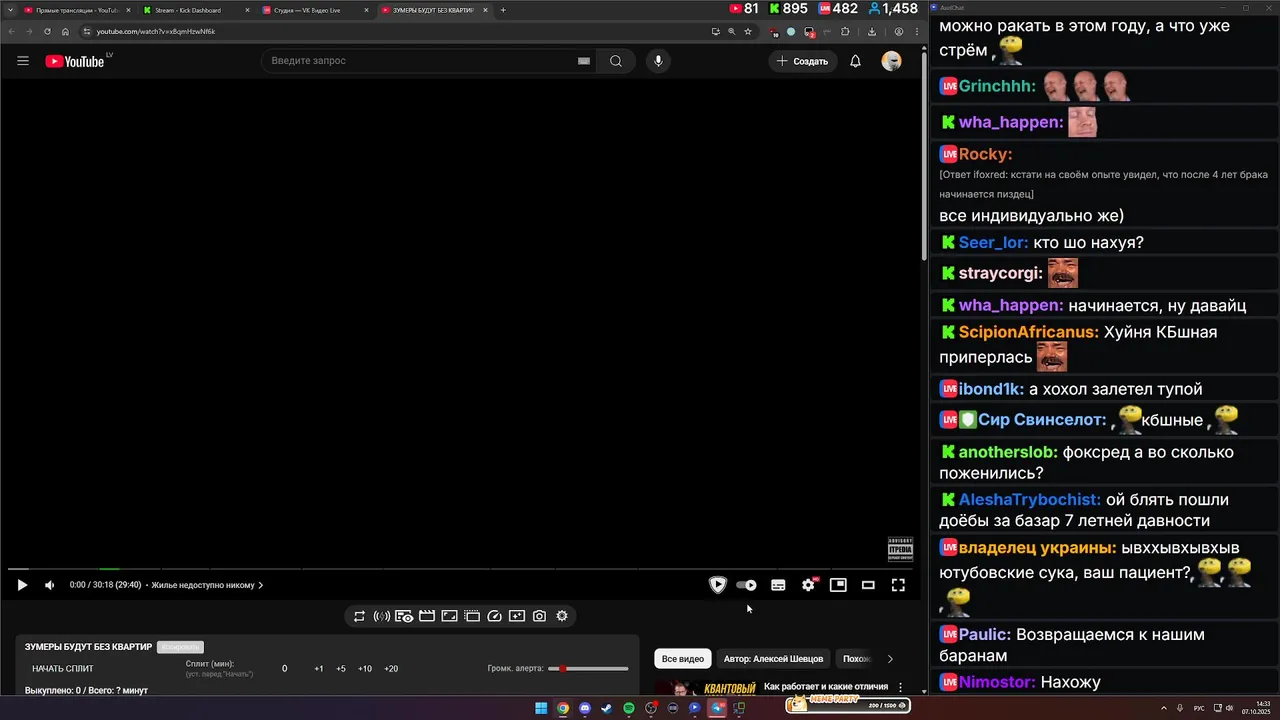Start voice search with the microphone

point(658,61)
